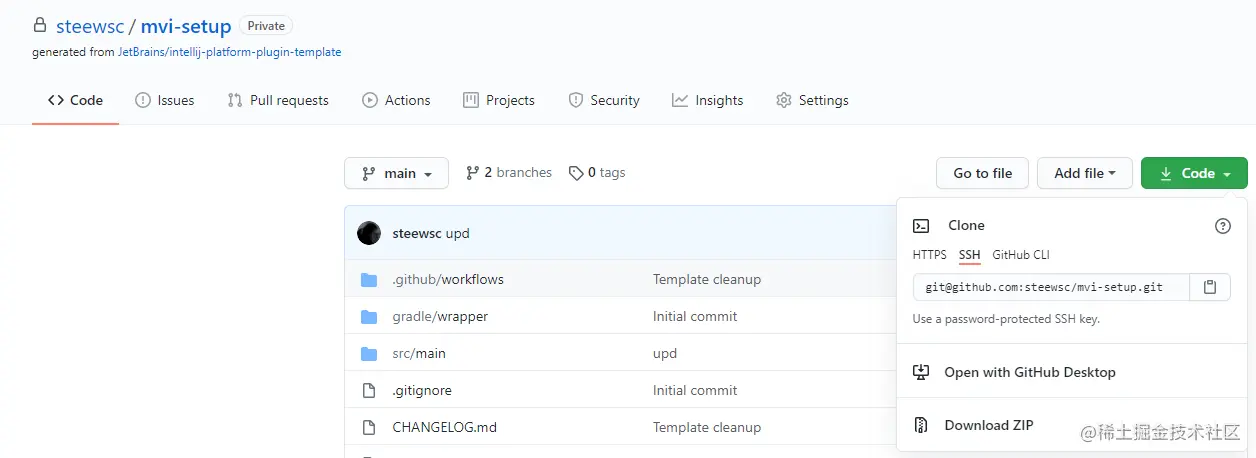1256x458 pixels.
Task: Click the .gitignore file icon
Action: tap(369, 391)
